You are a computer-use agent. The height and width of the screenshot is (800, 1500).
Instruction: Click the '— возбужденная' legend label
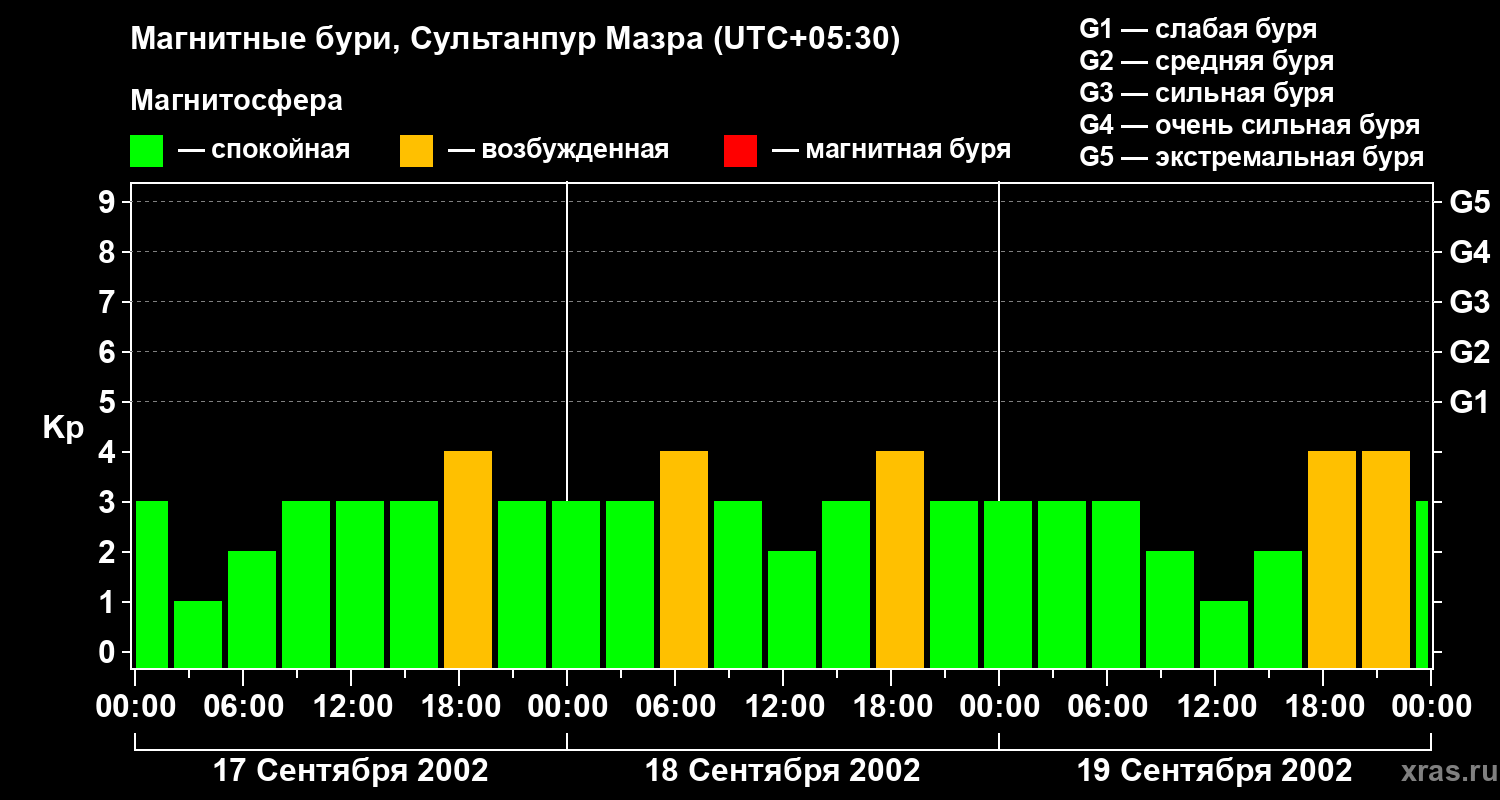click(558, 150)
